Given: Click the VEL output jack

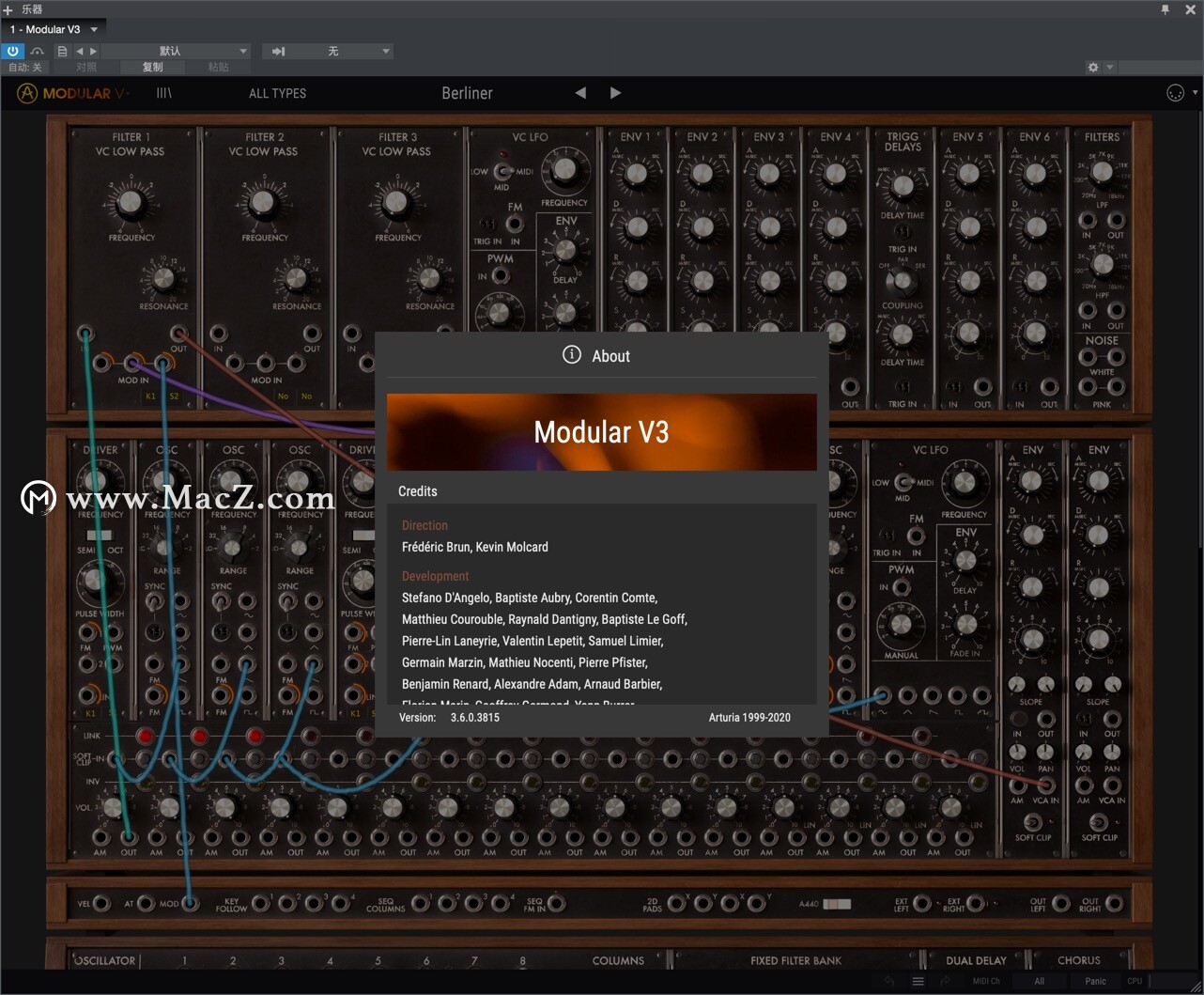Looking at the screenshot, I should pos(101,904).
